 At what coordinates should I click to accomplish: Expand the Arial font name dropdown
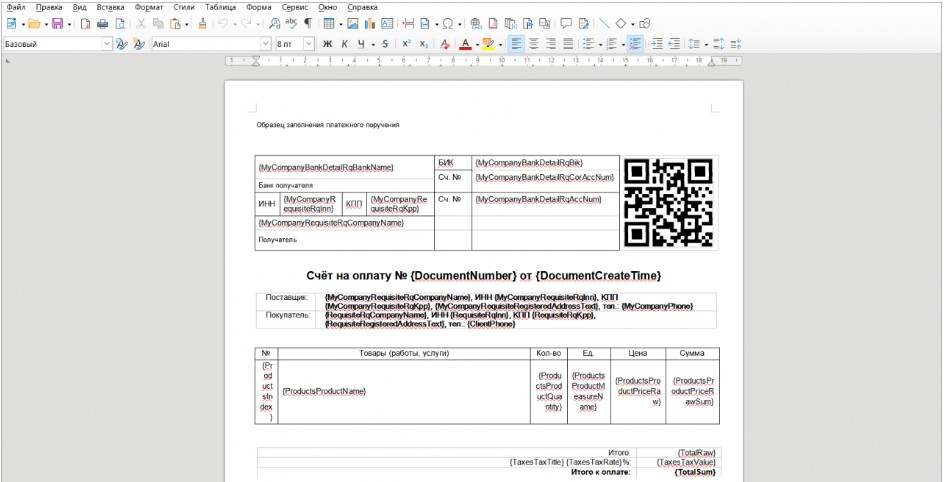pyautogui.click(x=266, y=44)
